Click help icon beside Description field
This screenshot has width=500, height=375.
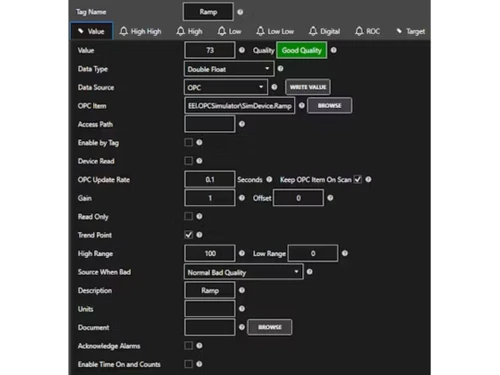point(242,290)
